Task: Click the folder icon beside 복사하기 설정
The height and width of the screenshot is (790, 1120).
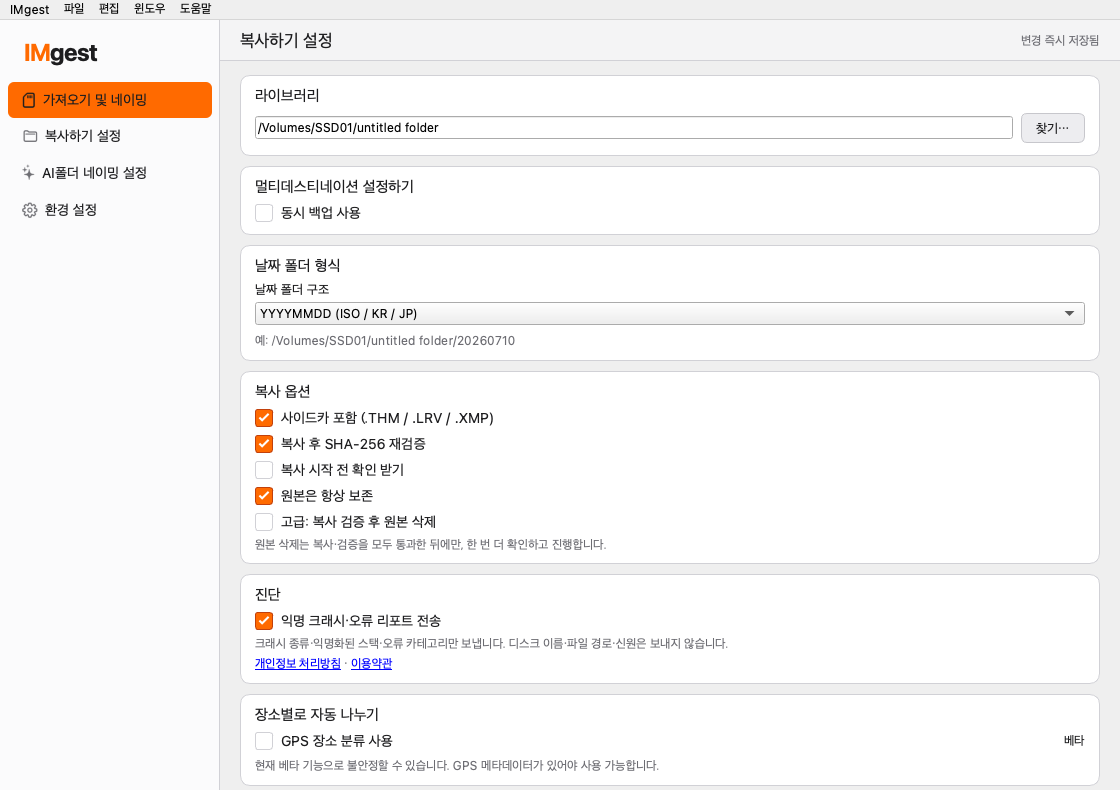Action: click(30, 136)
